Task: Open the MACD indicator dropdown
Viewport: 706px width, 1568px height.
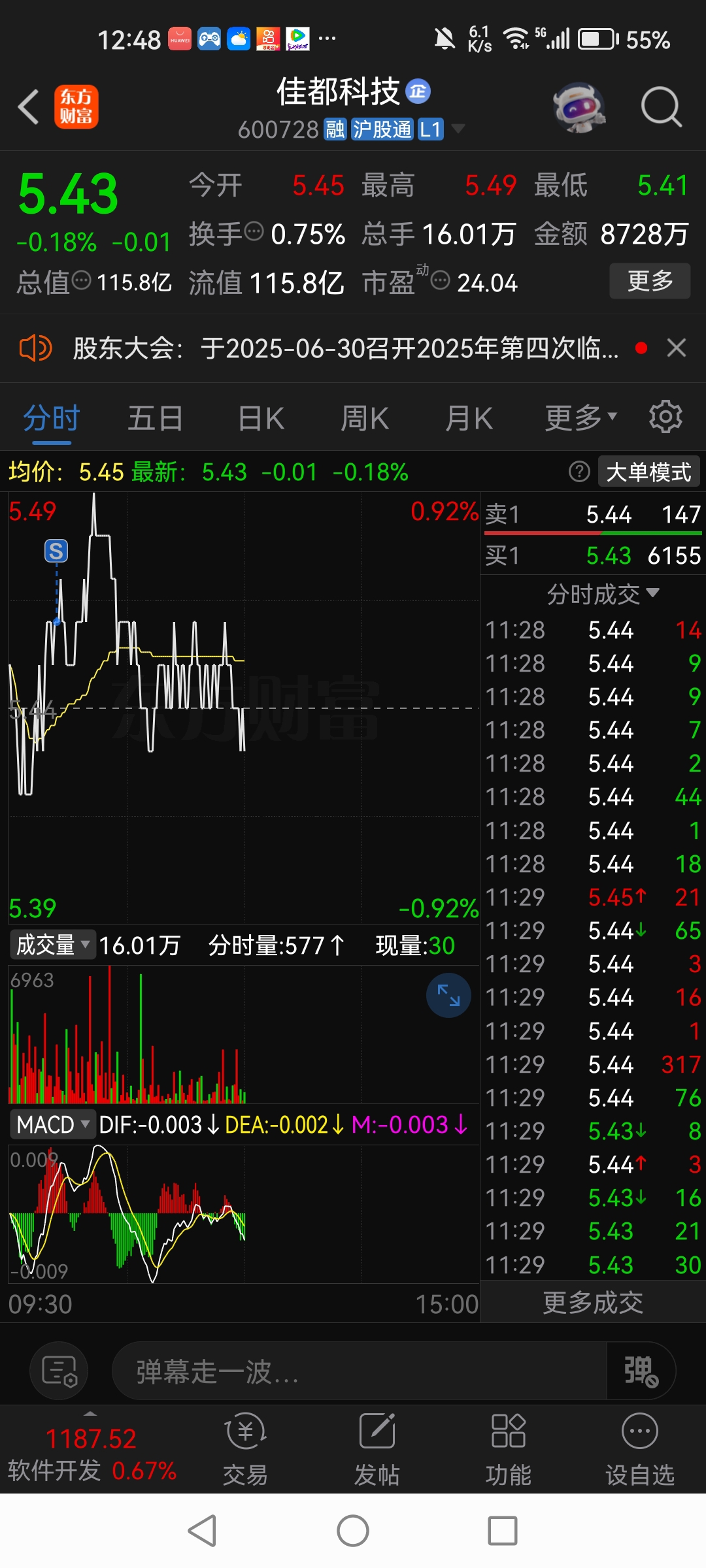Action: 52,1124
